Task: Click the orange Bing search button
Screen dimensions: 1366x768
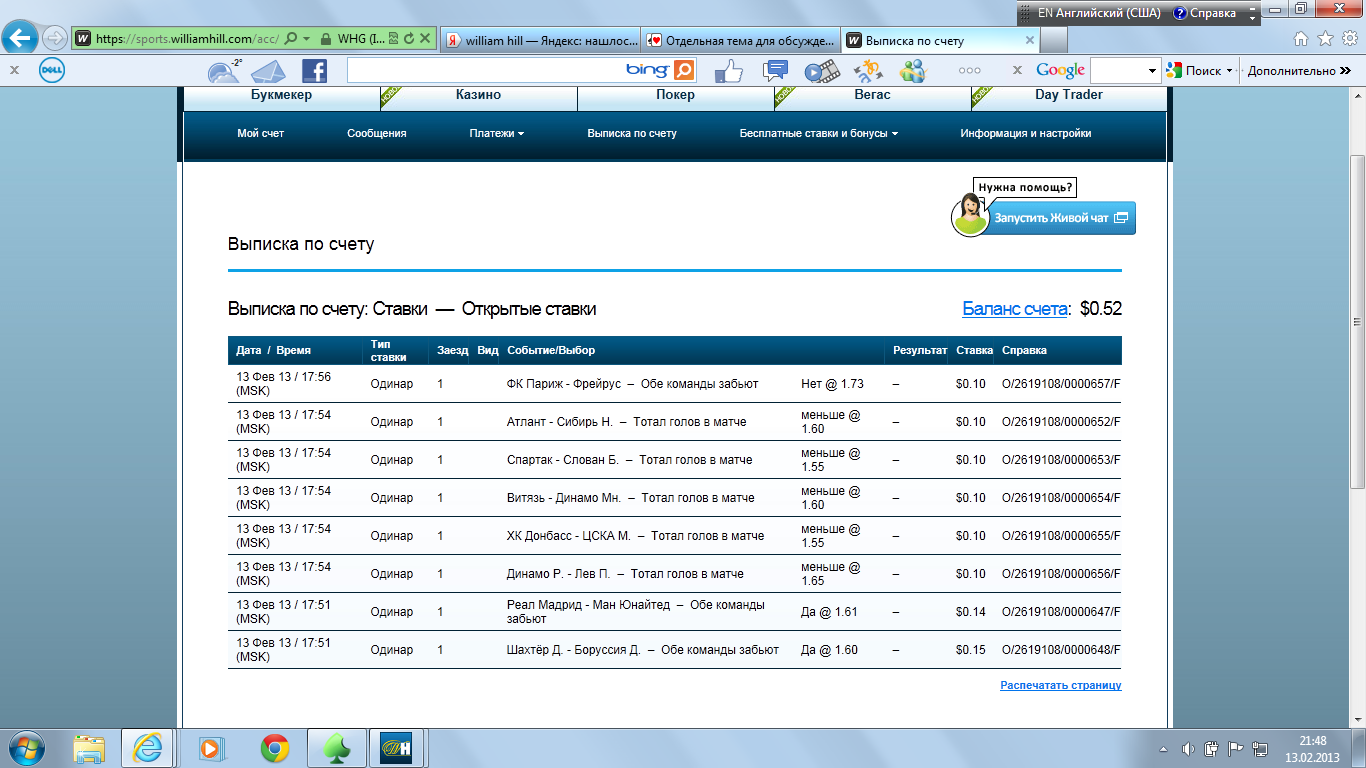Action: (x=684, y=70)
